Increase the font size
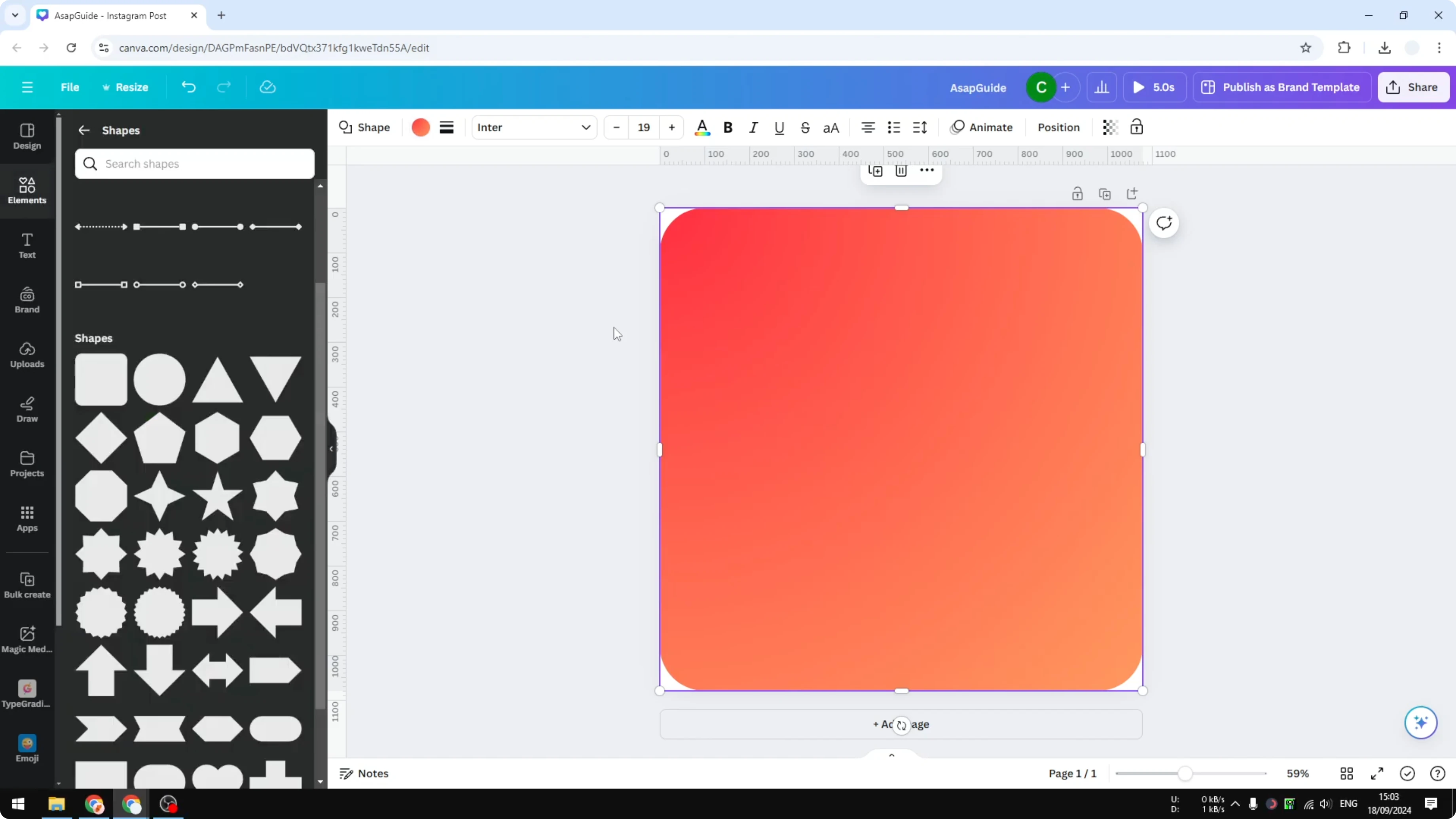Viewport: 1456px width, 819px height. 671,127
